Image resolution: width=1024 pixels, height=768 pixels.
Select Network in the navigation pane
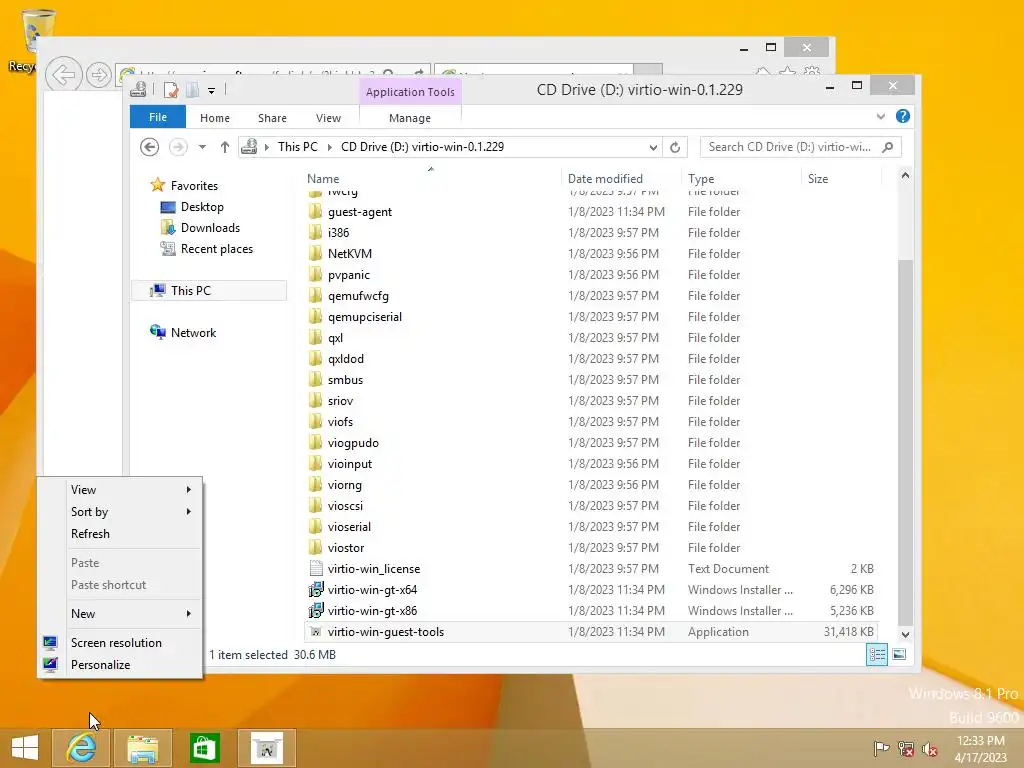tap(193, 332)
